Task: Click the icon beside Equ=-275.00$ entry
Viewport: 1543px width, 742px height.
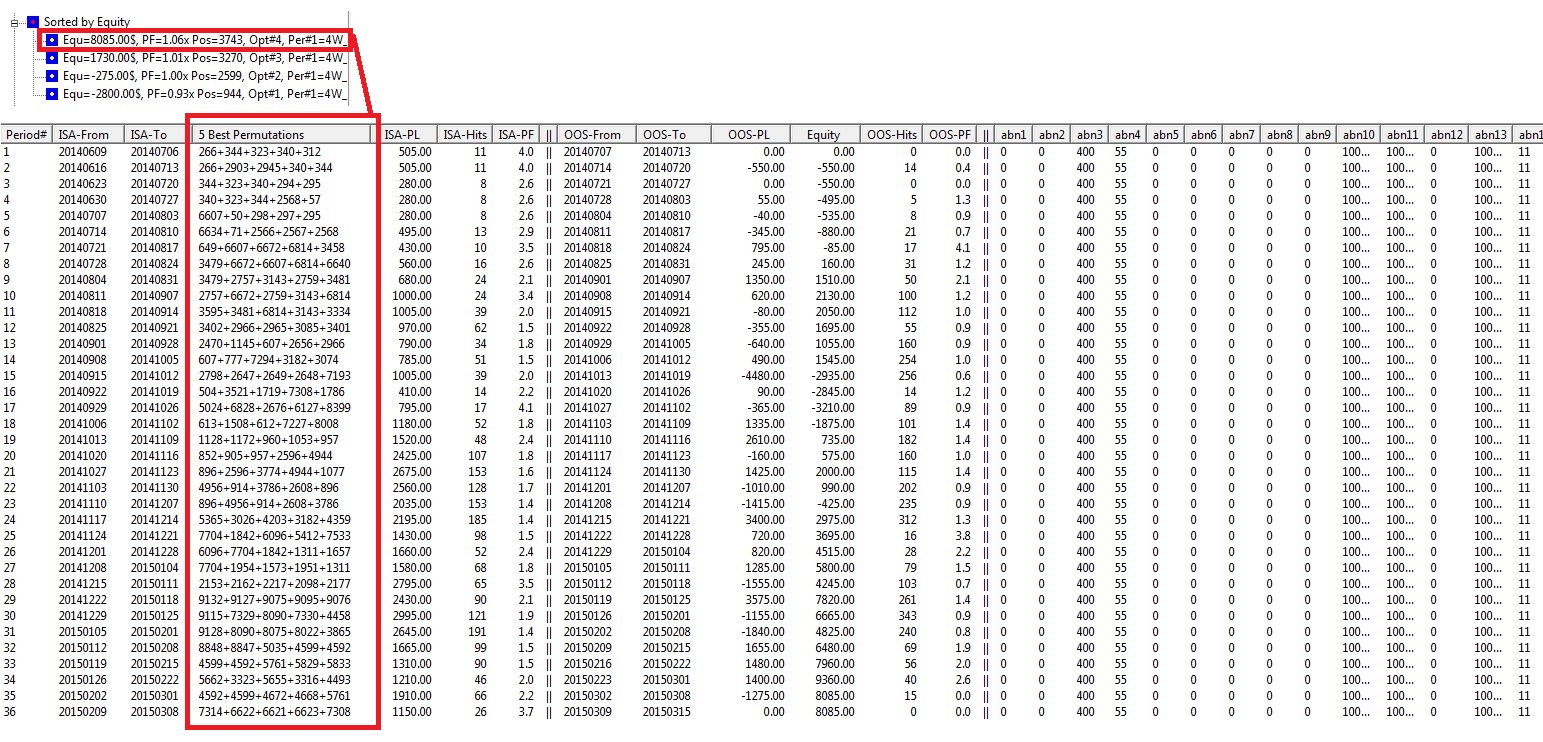Action: pos(51,75)
